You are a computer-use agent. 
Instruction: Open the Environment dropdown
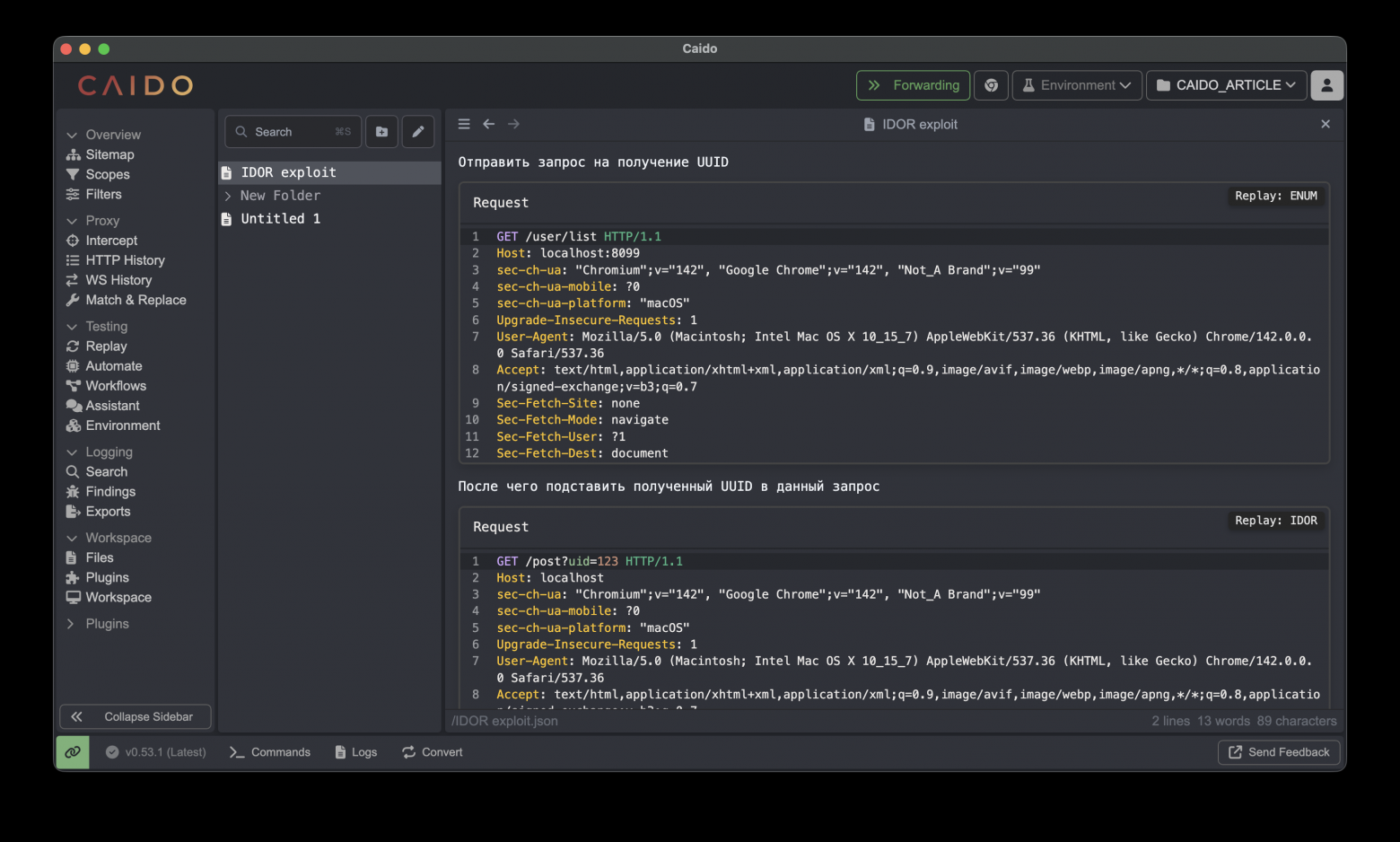(1077, 85)
